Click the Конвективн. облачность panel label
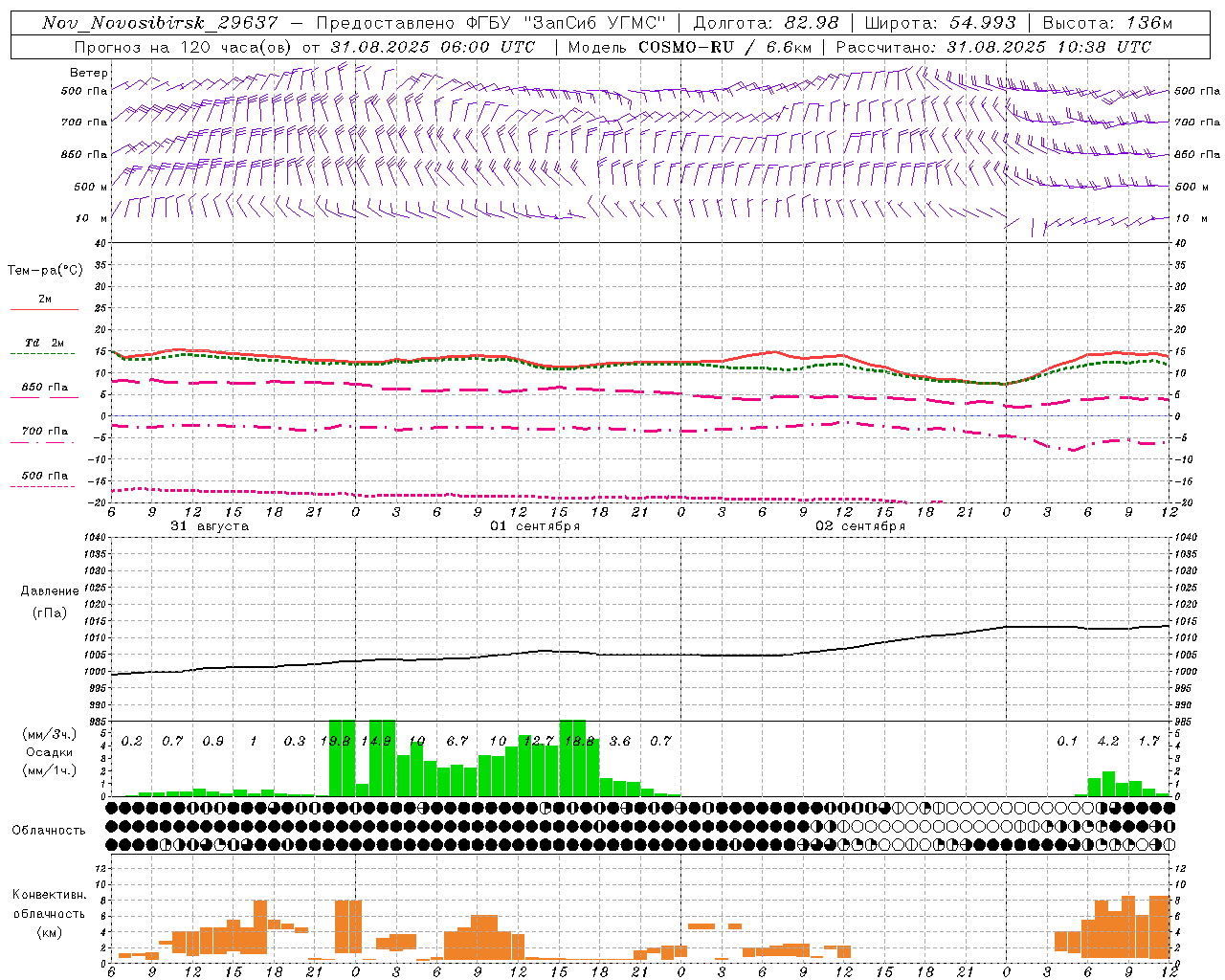Screen dimensions: 1225x980 [x=49, y=904]
